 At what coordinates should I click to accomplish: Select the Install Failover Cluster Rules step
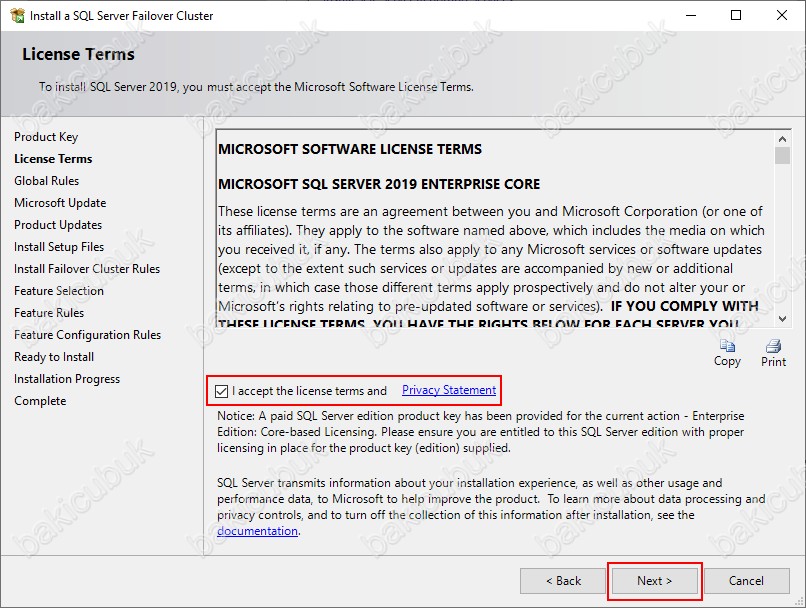pyautogui.click(x=87, y=269)
